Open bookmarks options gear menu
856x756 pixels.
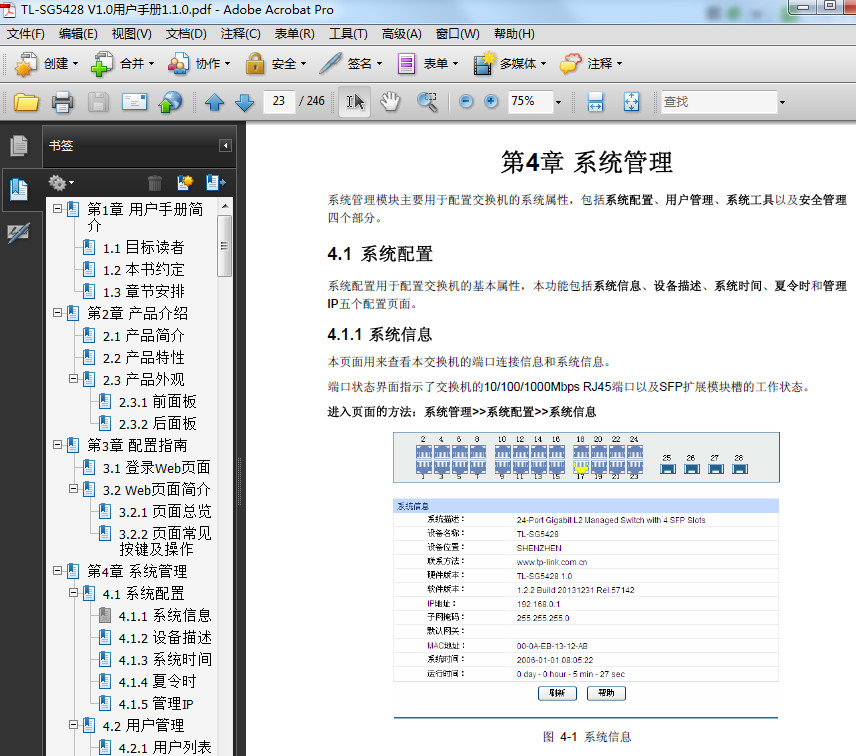tap(61, 182)
